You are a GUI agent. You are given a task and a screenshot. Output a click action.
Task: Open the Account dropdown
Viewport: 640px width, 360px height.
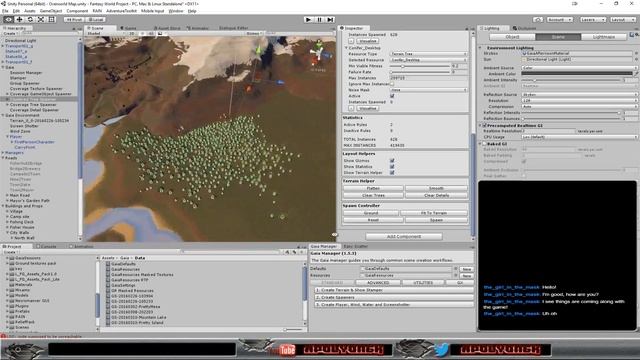560,19
